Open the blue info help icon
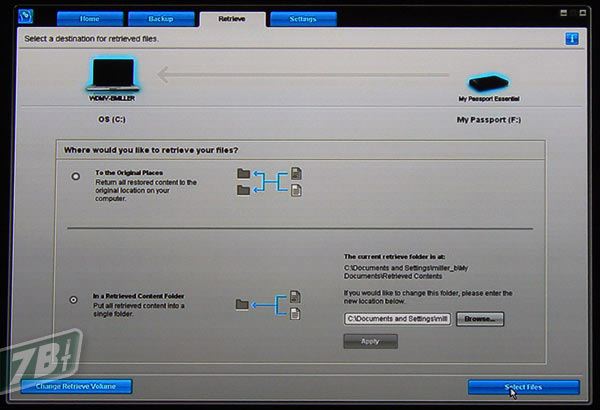 coord(572,39)
